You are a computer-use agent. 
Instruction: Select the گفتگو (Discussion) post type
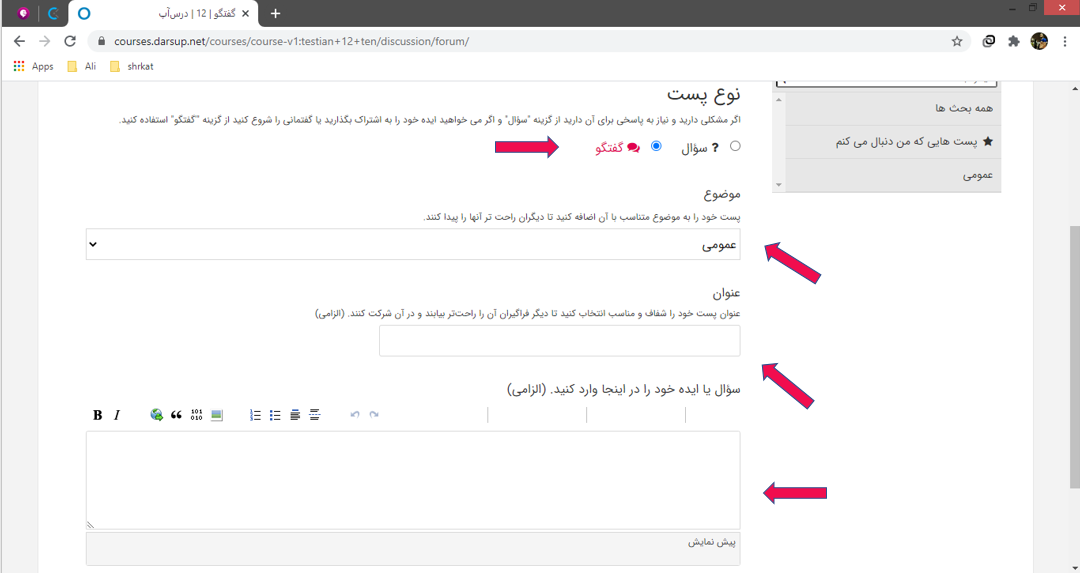[656, 146]
